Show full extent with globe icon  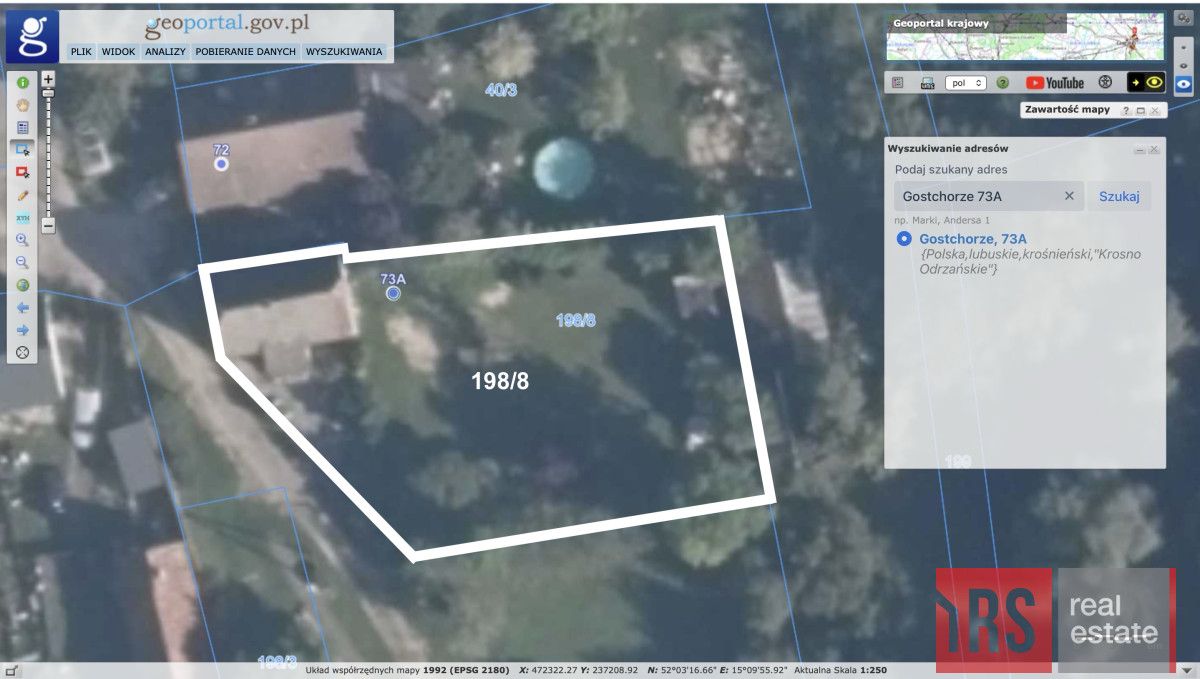tap(22, 285)
